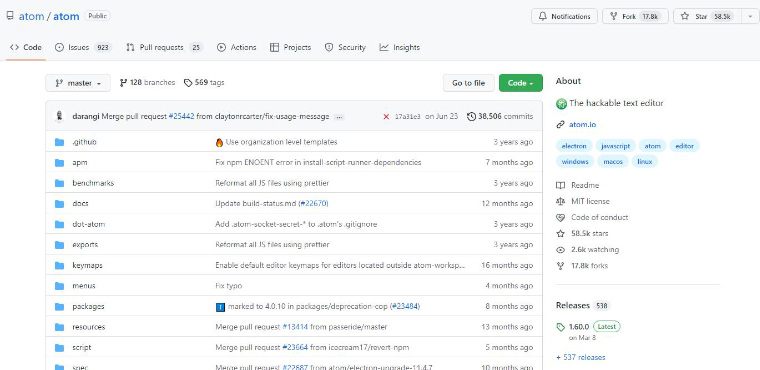Open the Code of conduct link
760x370 pixels.
[592, 217]
